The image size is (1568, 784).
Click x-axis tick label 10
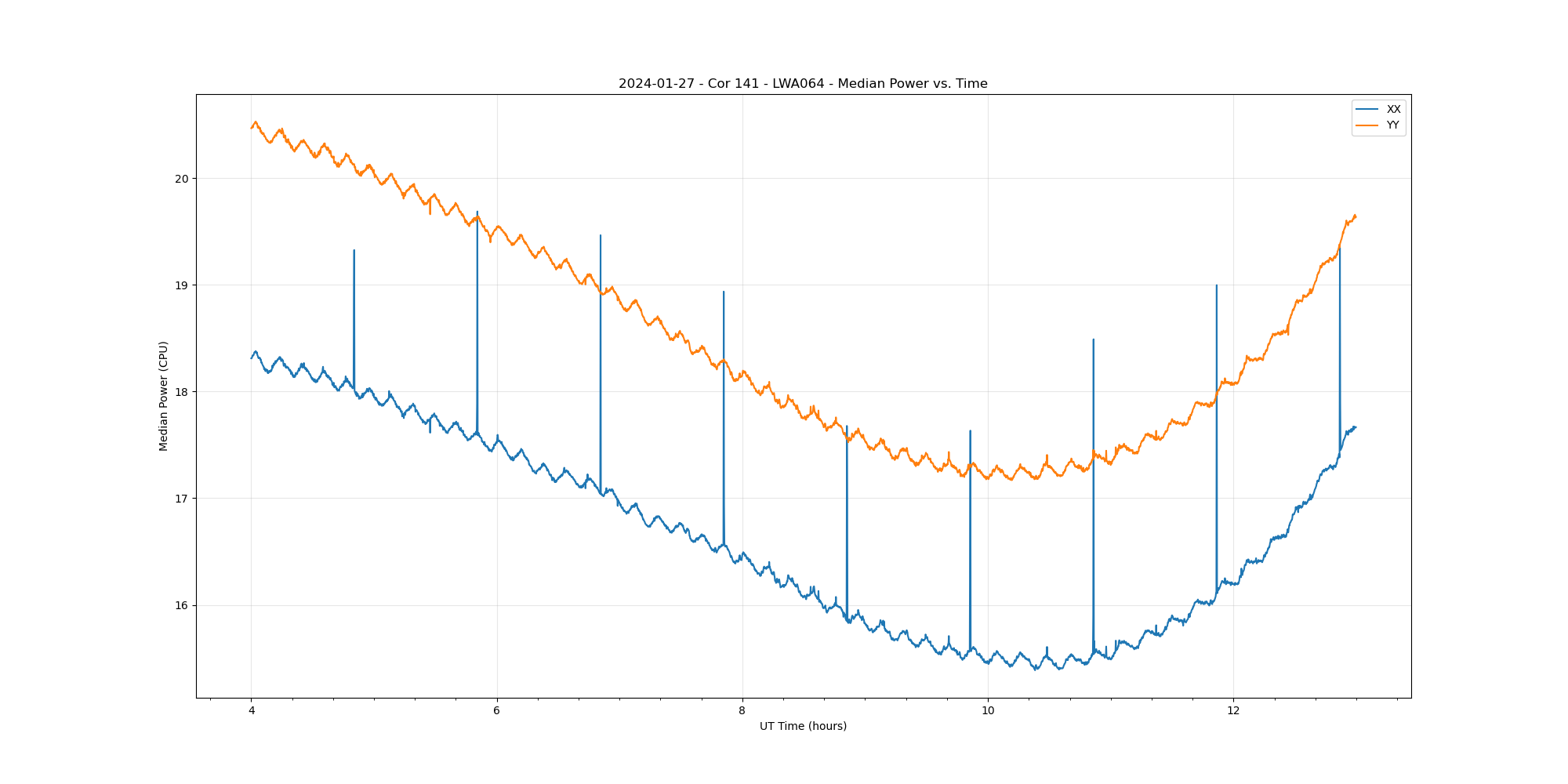point(988,711)
